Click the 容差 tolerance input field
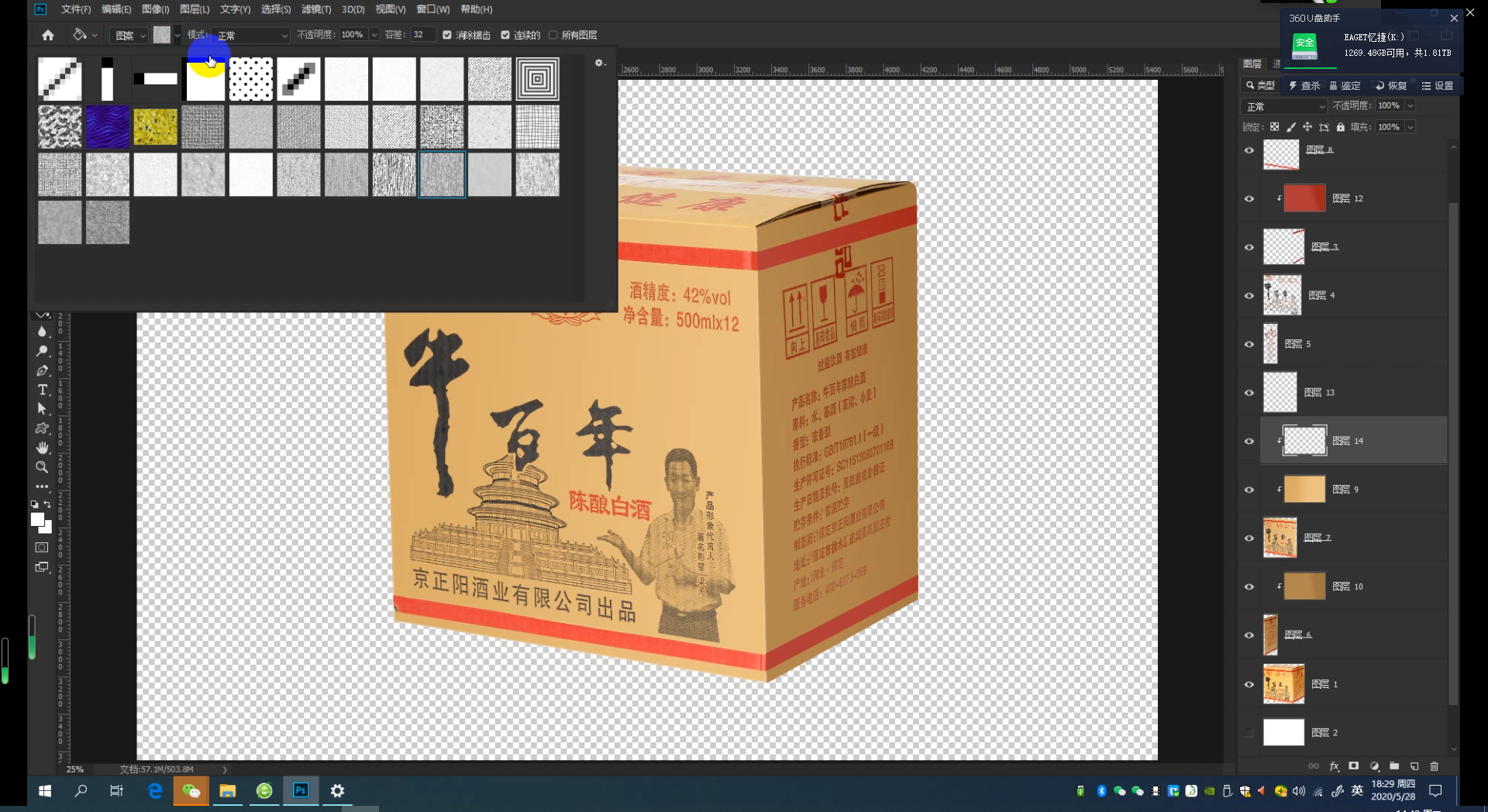 [422, 35]
